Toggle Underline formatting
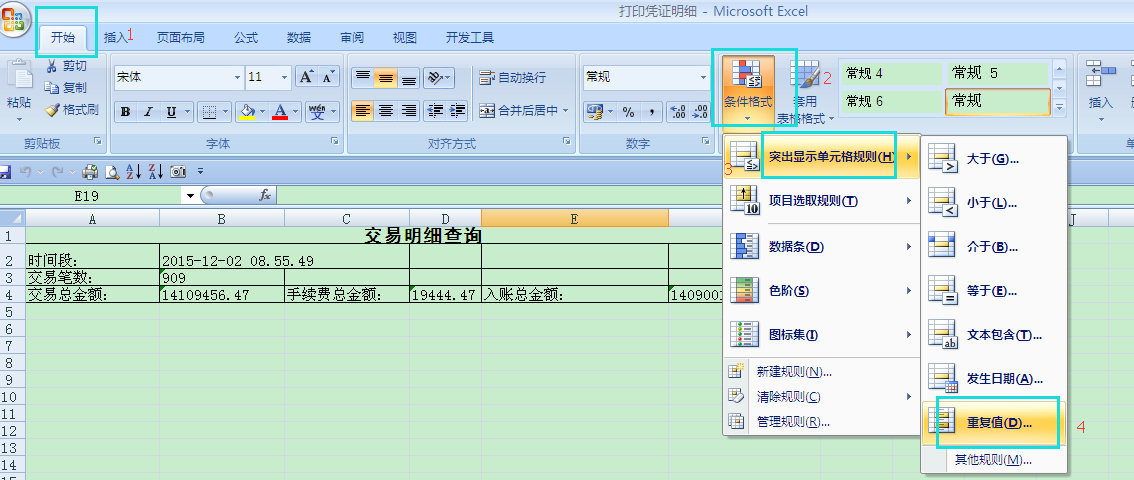Viewport: 1134px width, 480px height. click(171, 111)
